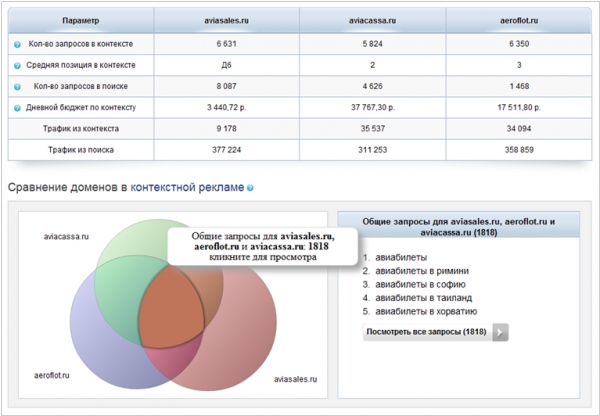This screenshot has height=416, width=600.
Task: Click the value "6 631" cell
Action: 227,44
